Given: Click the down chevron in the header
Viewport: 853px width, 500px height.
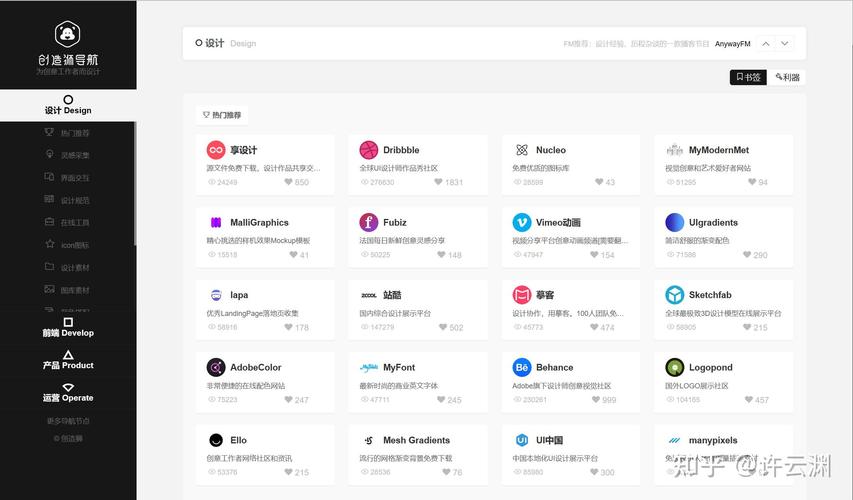Looking at the screenshot, I should (x=784, y=44).
